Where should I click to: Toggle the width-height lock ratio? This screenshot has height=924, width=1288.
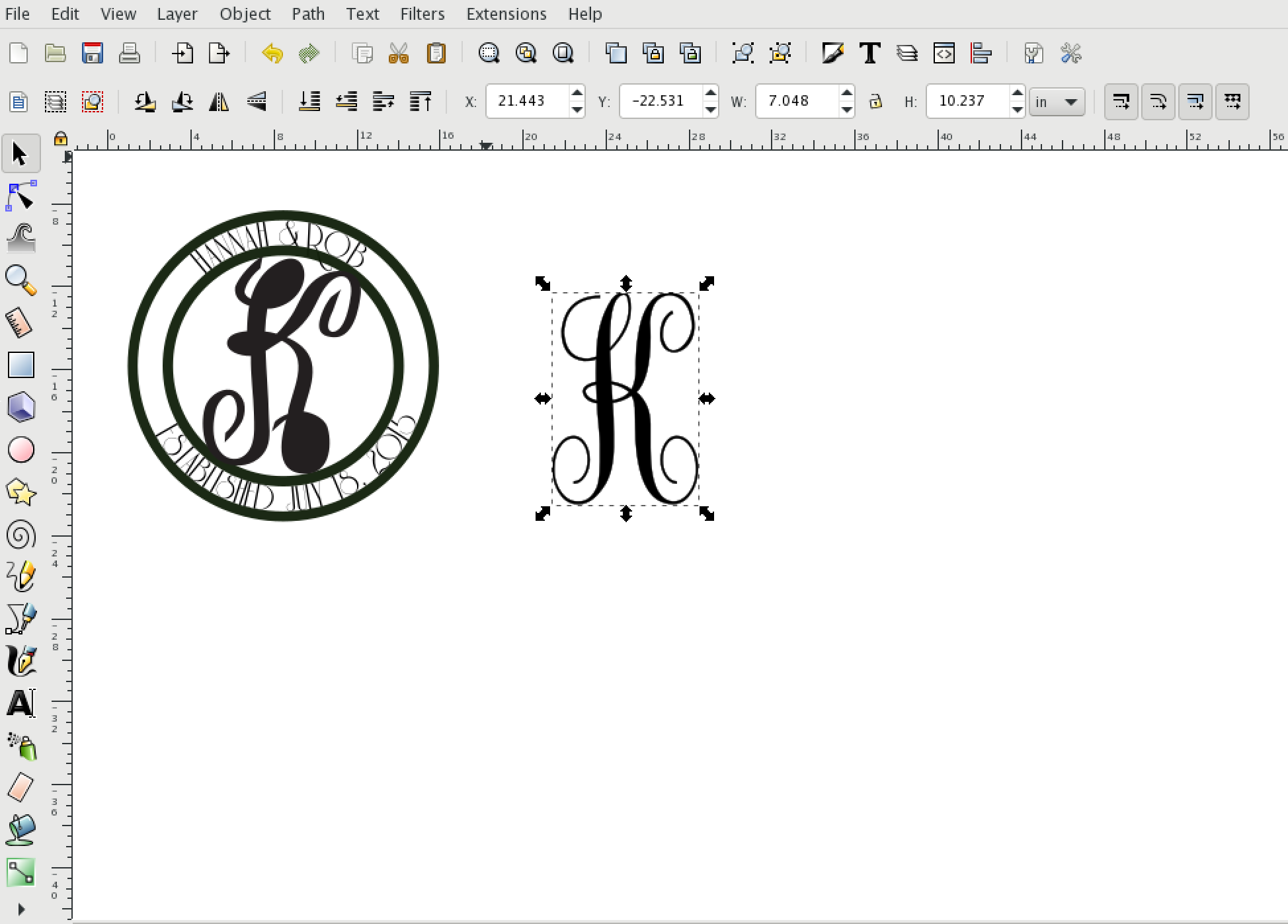pos(877,101)
